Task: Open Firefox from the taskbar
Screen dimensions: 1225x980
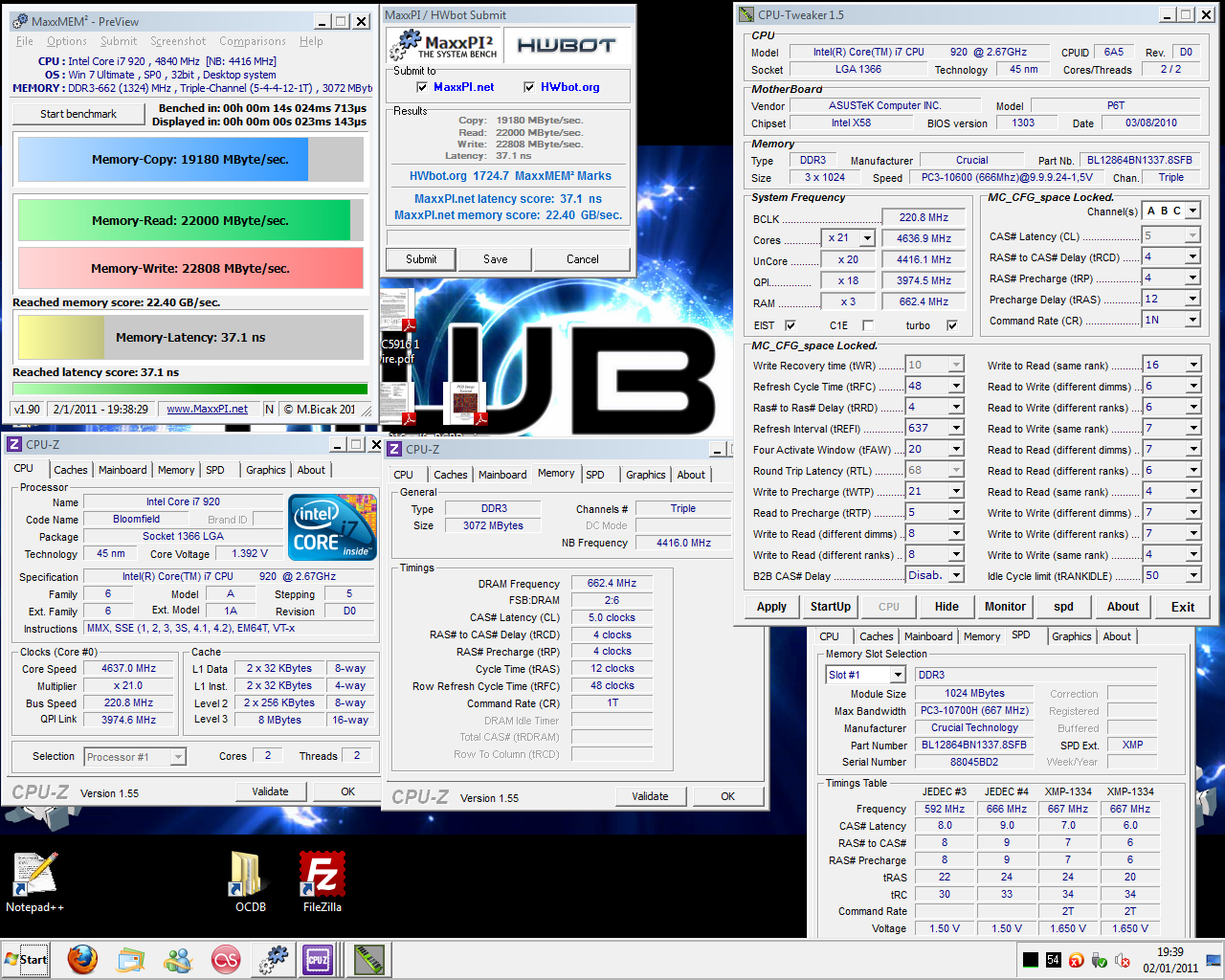Action: (x=82, y=959)
